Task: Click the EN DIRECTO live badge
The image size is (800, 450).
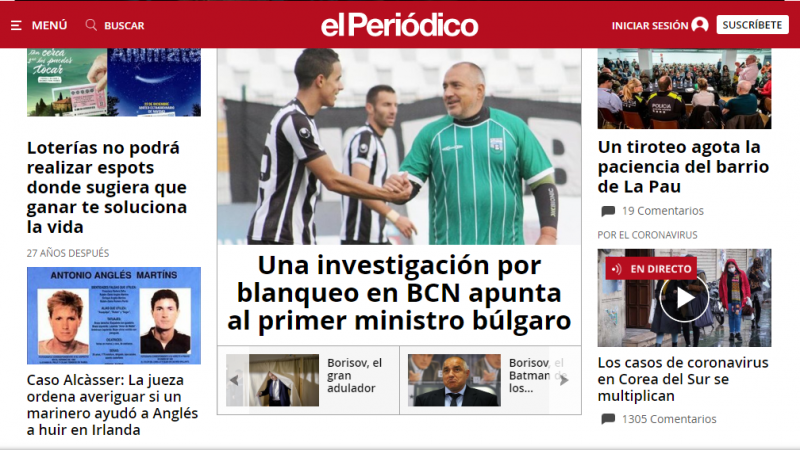Action: pyautogui.click(x=651, y=269)
